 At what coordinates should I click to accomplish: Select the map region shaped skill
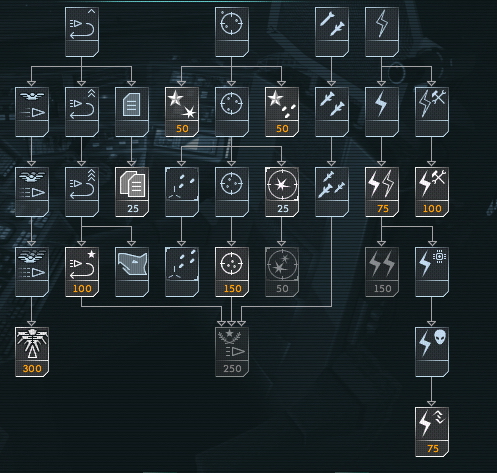132,272
